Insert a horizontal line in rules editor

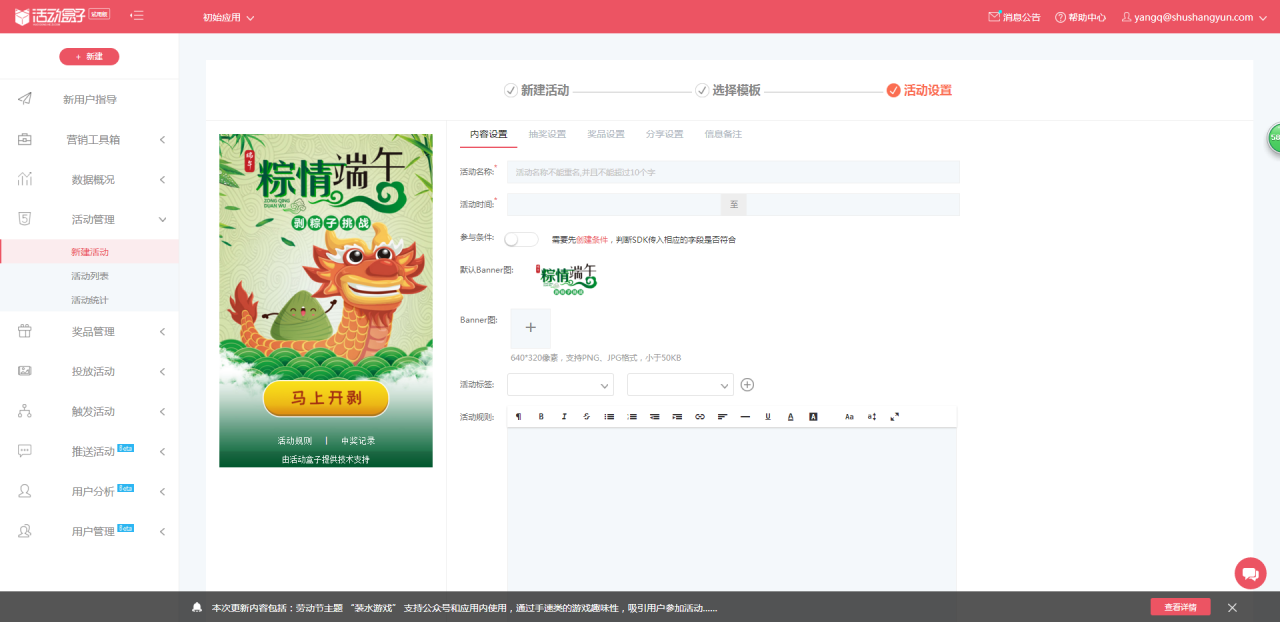pyautogui.click(x=745, y=416)
